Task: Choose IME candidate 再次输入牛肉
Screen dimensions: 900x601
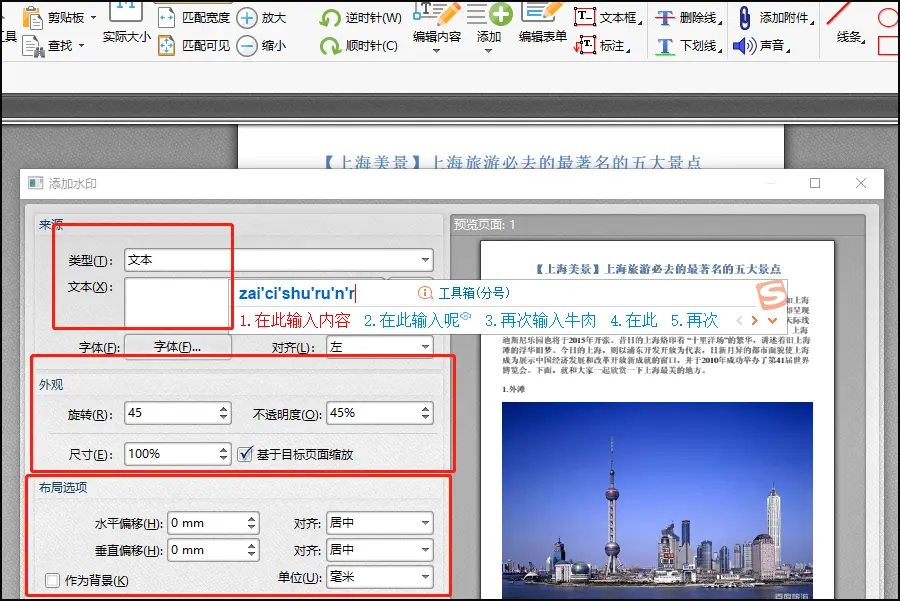Action: (x=540, y=320)
